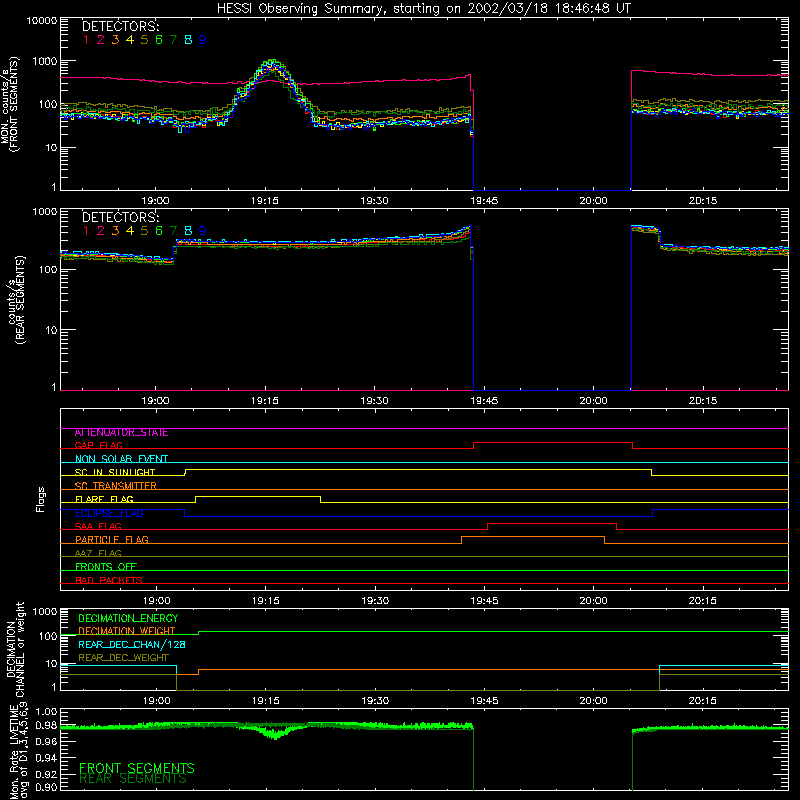The image size is (800, 800).
Task: Click the raised SAA_FLAG step segment
Action: pyautogui.click(x=552, y=523)
